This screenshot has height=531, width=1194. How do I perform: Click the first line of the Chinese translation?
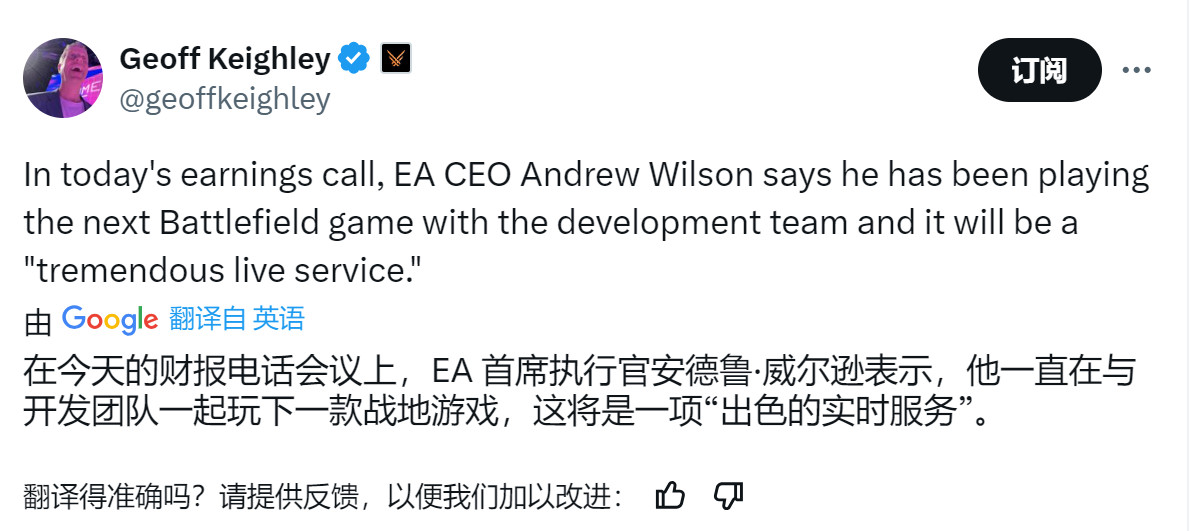579,372
